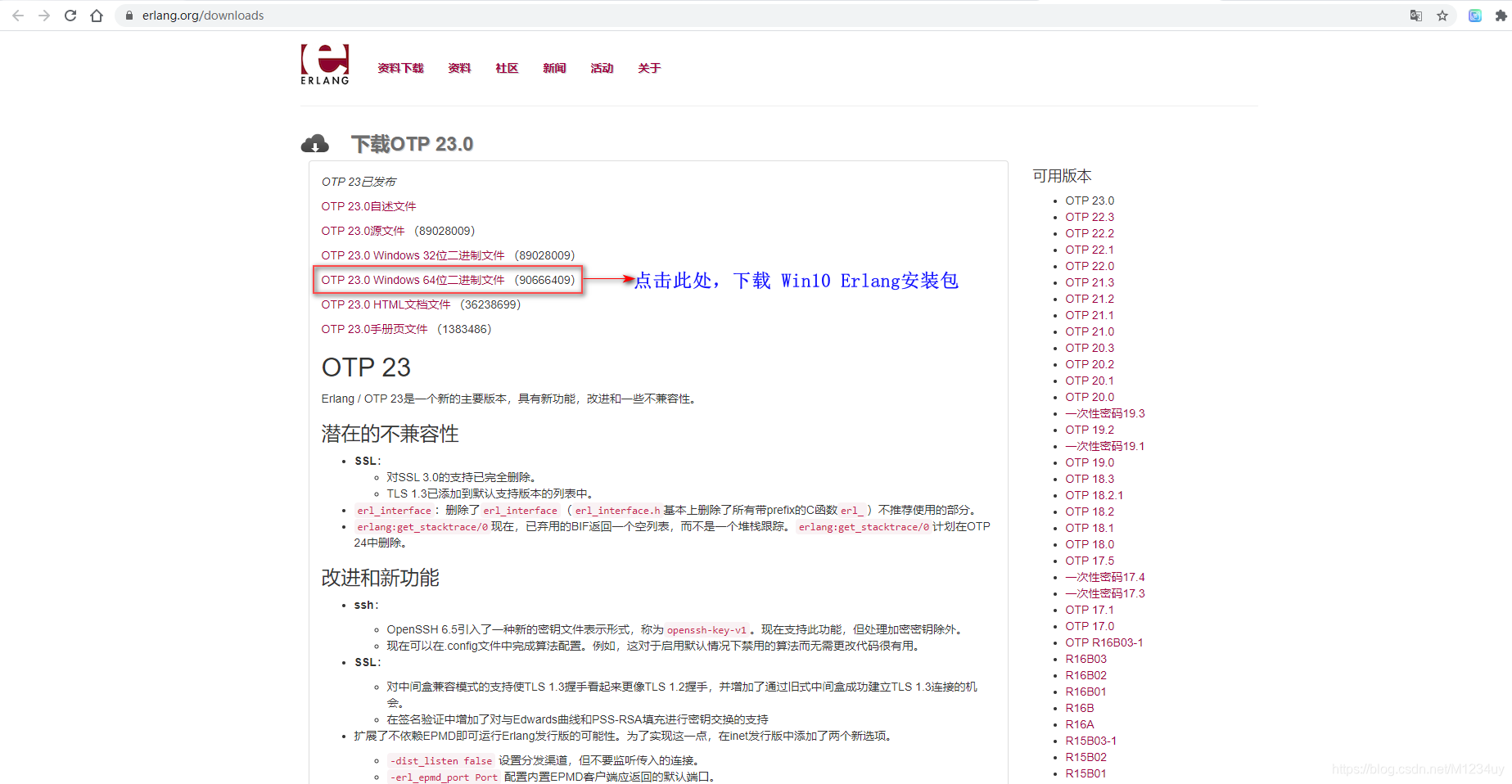Select version OTP 21.3

click(1090, 282)
